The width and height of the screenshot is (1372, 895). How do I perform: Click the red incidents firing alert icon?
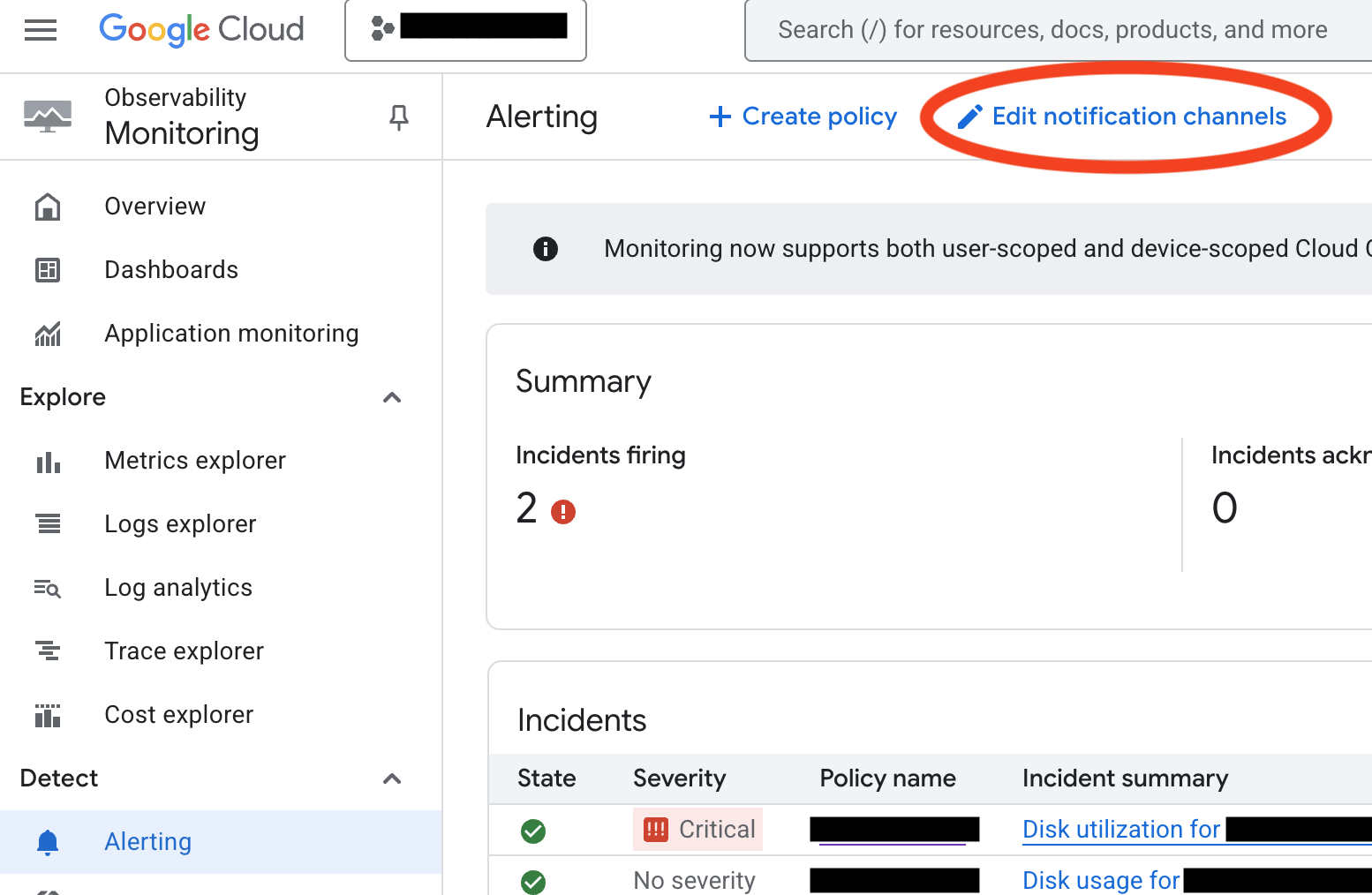click(563, 512)
